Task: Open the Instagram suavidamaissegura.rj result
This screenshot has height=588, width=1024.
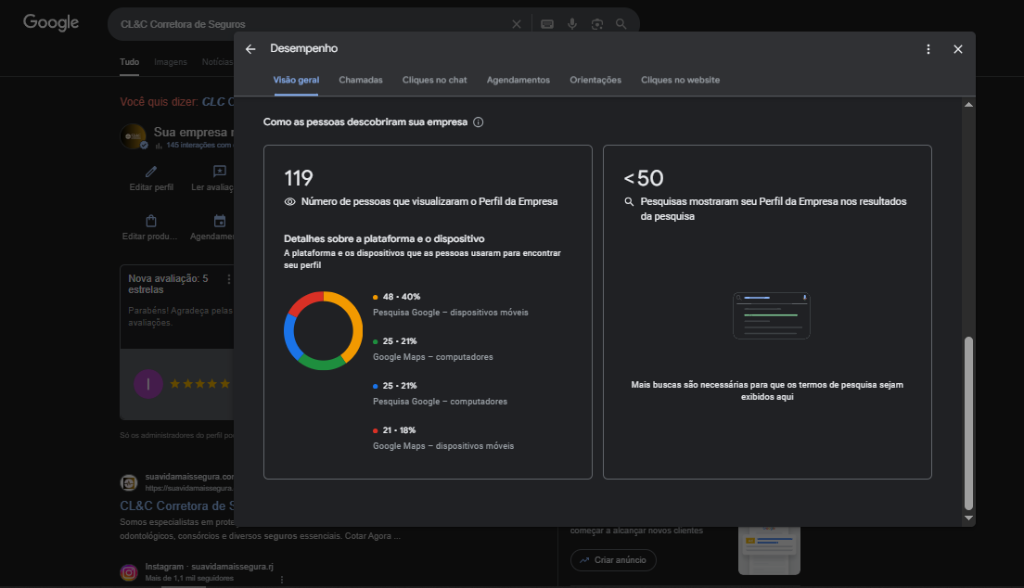Action: (209, 566)
